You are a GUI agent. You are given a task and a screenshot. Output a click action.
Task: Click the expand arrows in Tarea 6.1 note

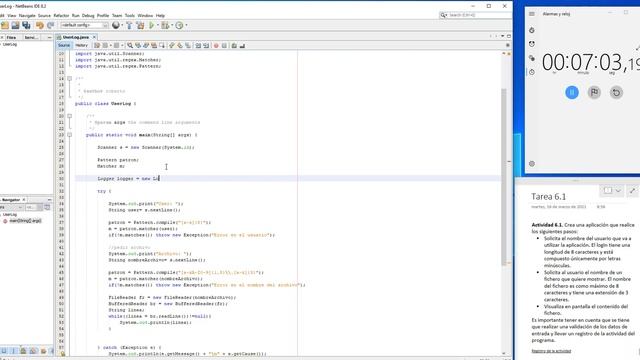pos(632,191)
